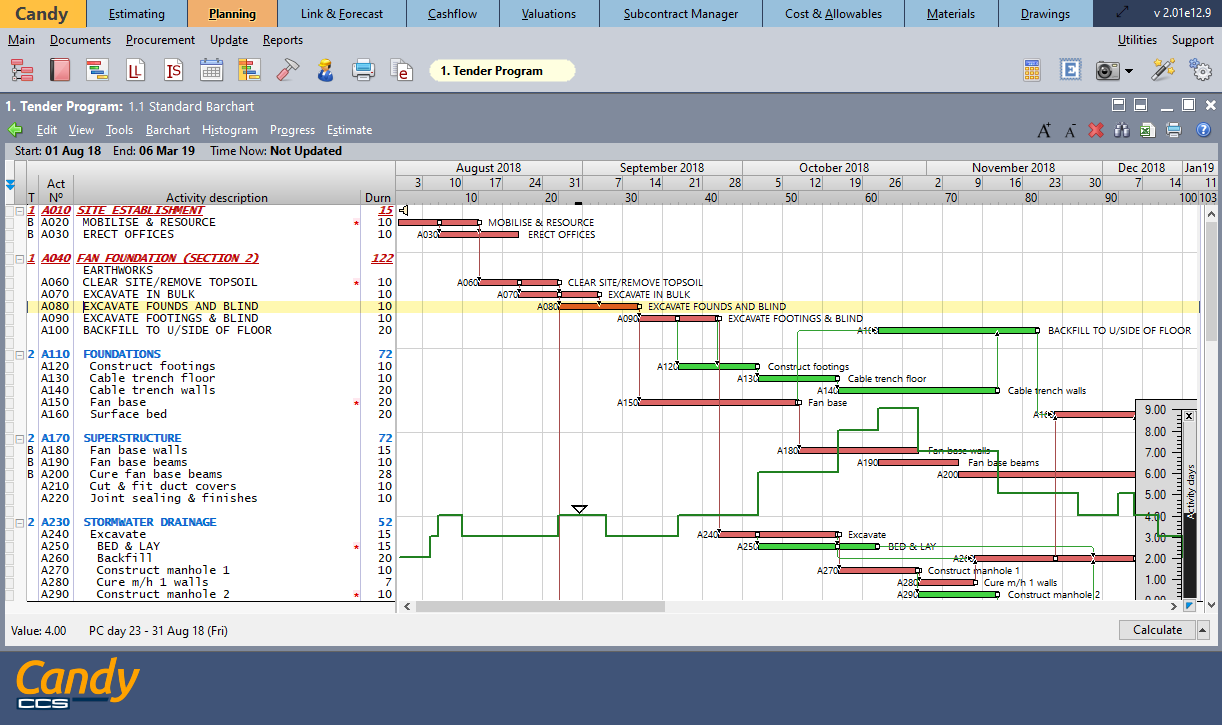1222x725 pixels.
Task: Toggle the row marker box beside A240
Action: 9,534
